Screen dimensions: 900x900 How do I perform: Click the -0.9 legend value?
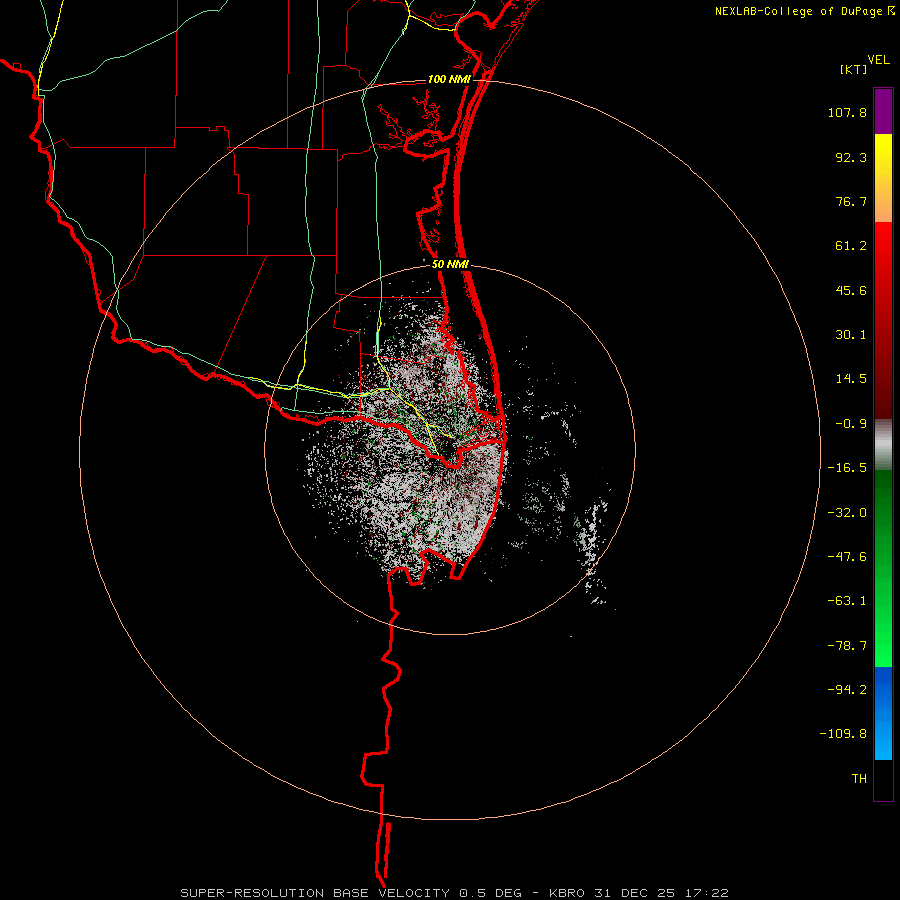851,424
